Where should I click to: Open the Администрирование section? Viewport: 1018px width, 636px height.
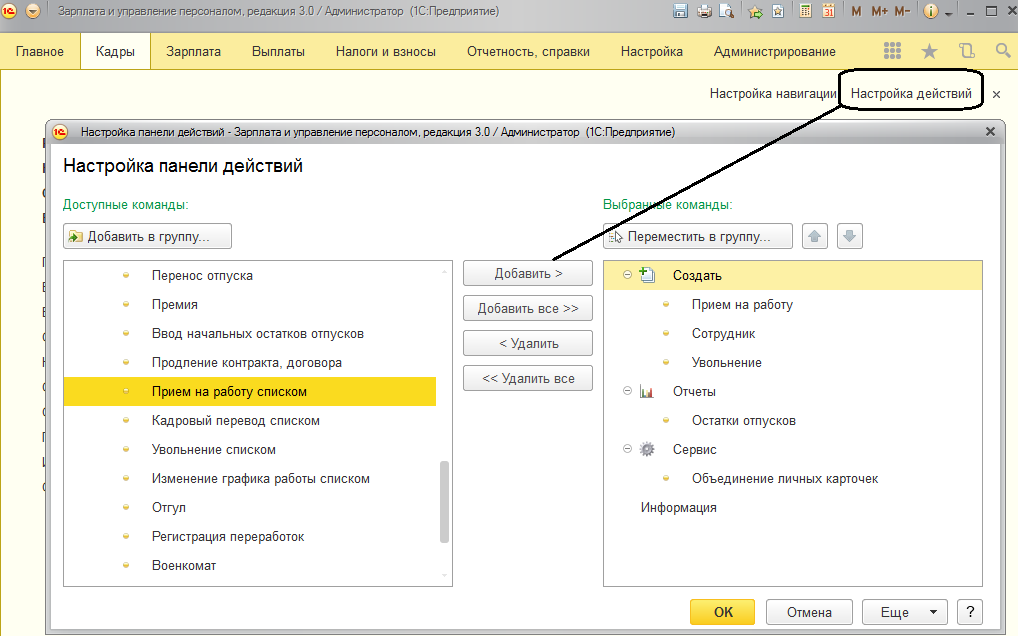775,51
